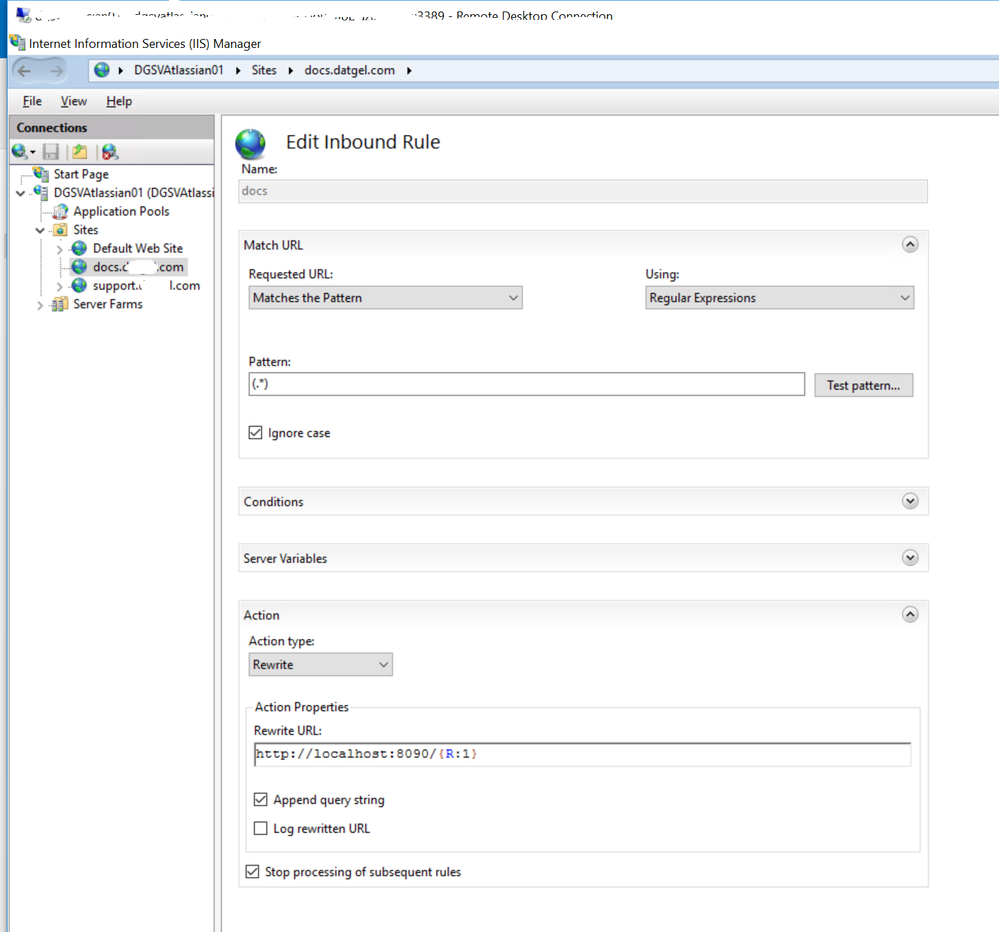Expand the Server Variables section
Screen dimensions: 999x932
coord(910,558)
